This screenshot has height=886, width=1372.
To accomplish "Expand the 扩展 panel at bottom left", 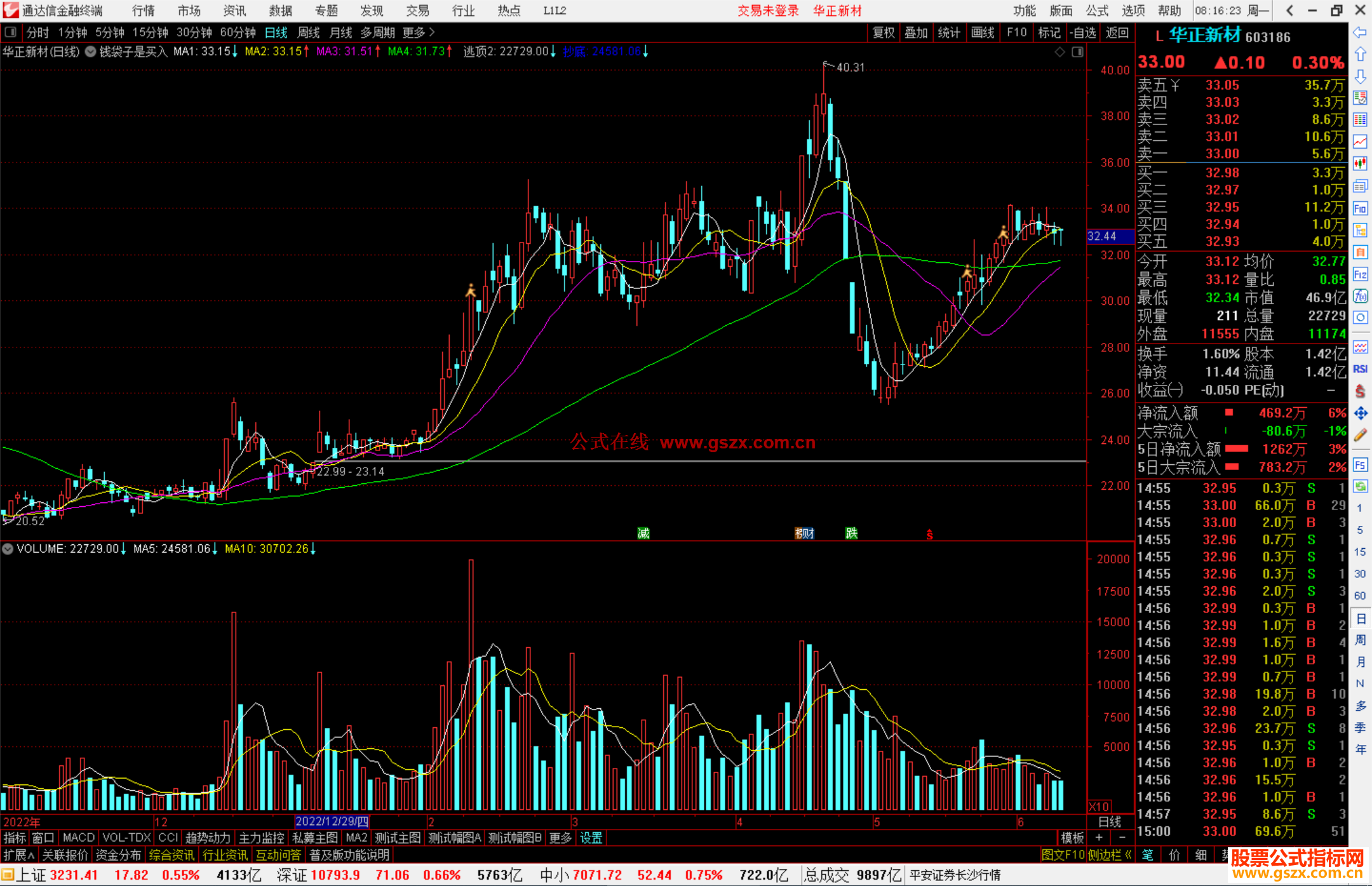I will pyautogui.click(x=19, y=855).
